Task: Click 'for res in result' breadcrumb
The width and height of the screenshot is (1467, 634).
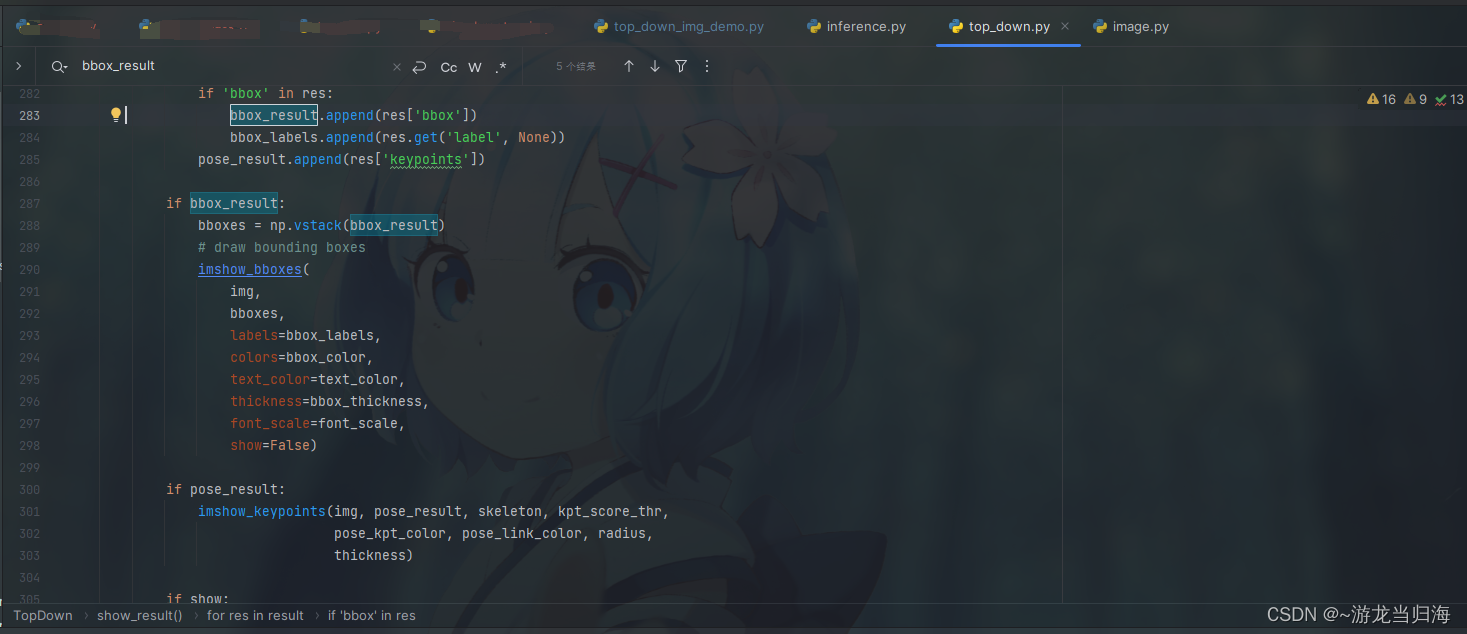Action: (255, 615)
